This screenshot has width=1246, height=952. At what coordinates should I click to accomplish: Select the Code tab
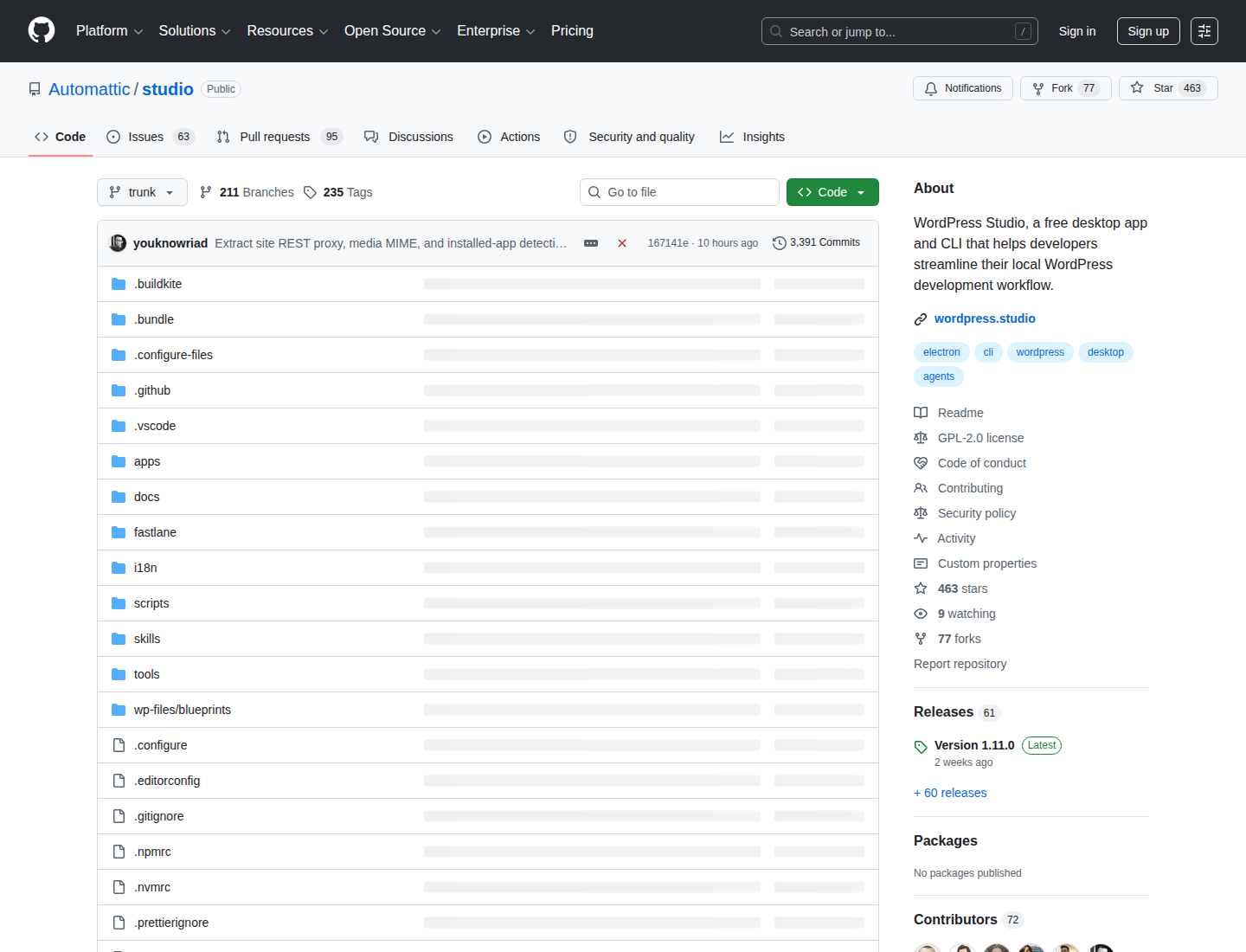pyautogui.click(x=61, y=137)
